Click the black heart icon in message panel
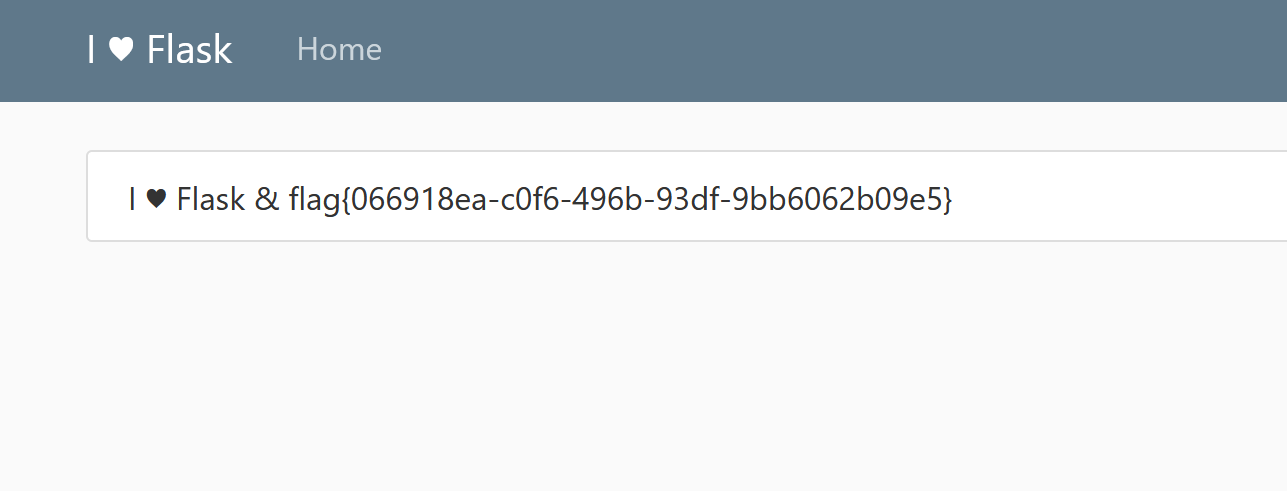 click(x=156, y=200)
